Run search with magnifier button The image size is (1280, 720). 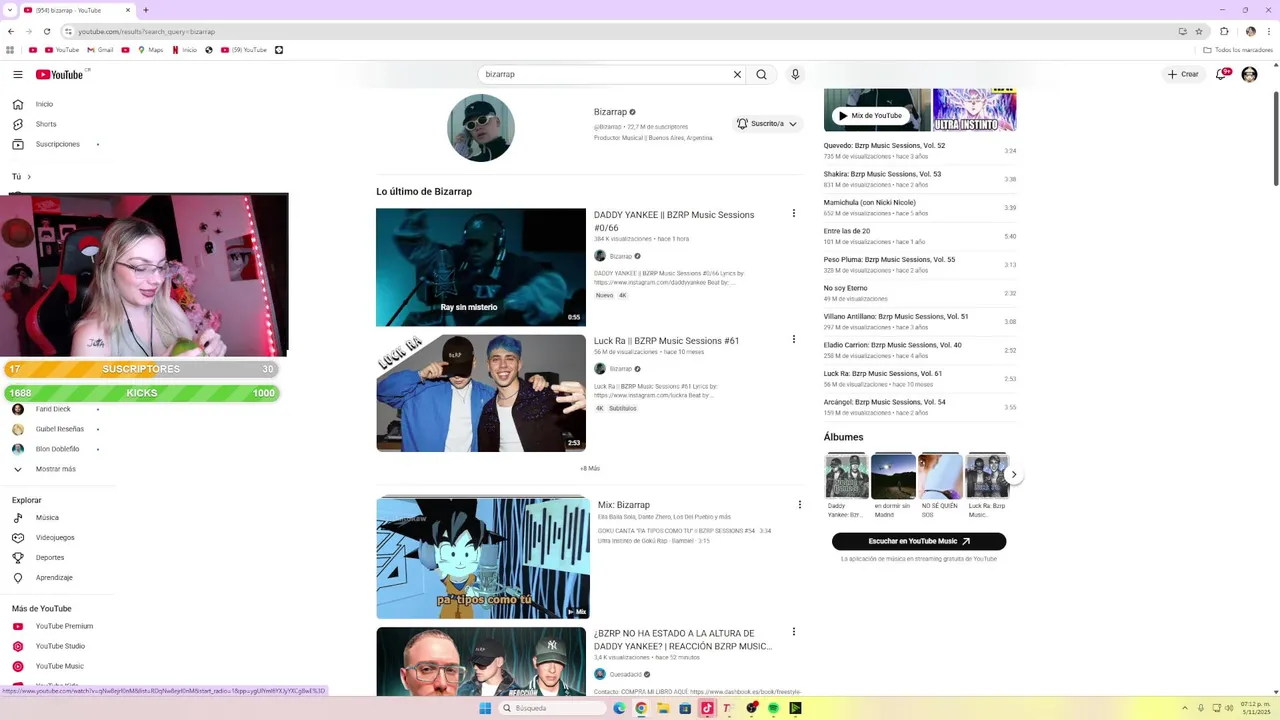(761, 74)
